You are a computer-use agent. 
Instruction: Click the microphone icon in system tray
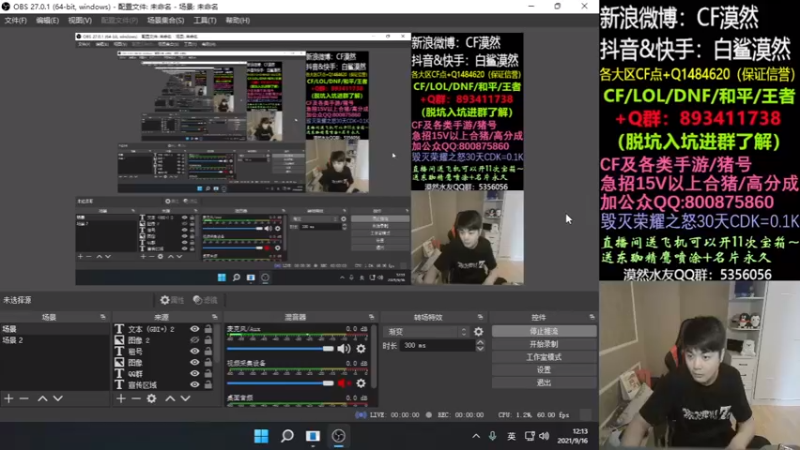tap(492, 436)
